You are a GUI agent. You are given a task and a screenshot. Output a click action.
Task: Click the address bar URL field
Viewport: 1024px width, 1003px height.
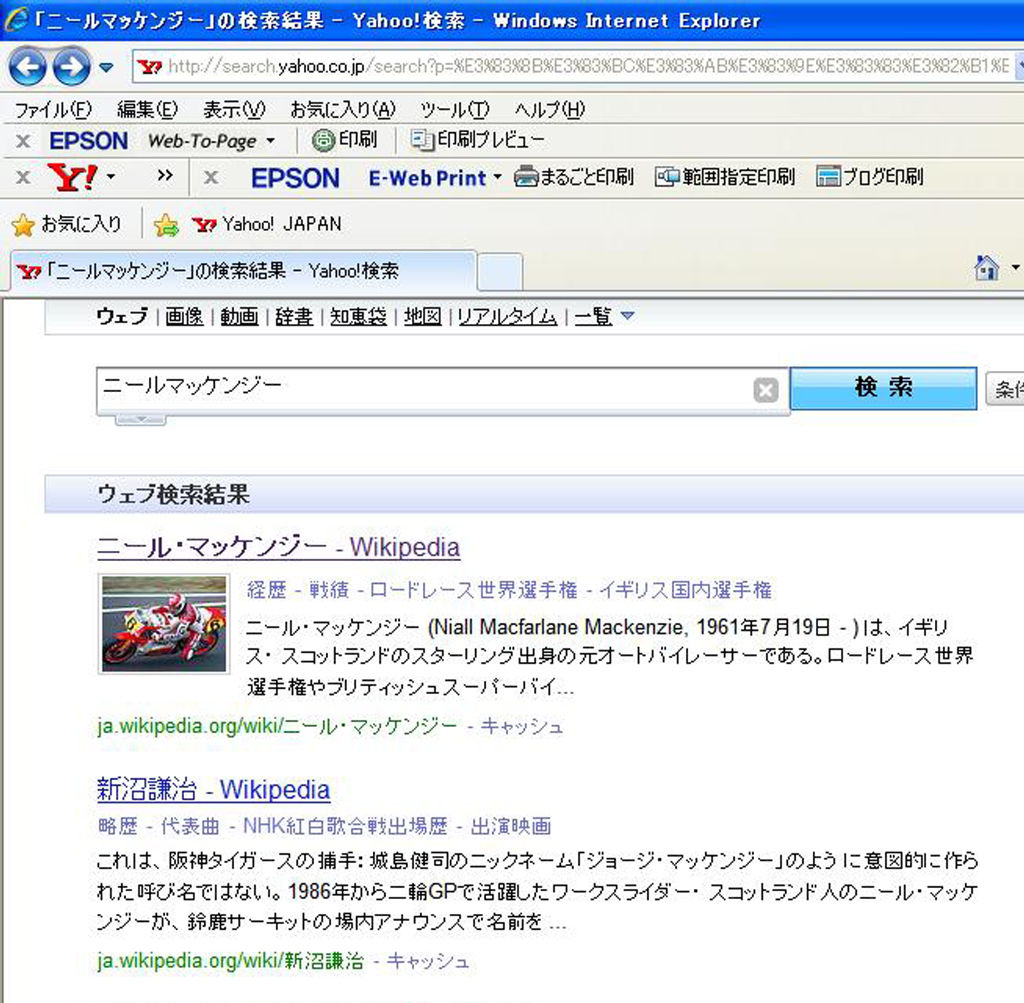click(x=575, y=66)
